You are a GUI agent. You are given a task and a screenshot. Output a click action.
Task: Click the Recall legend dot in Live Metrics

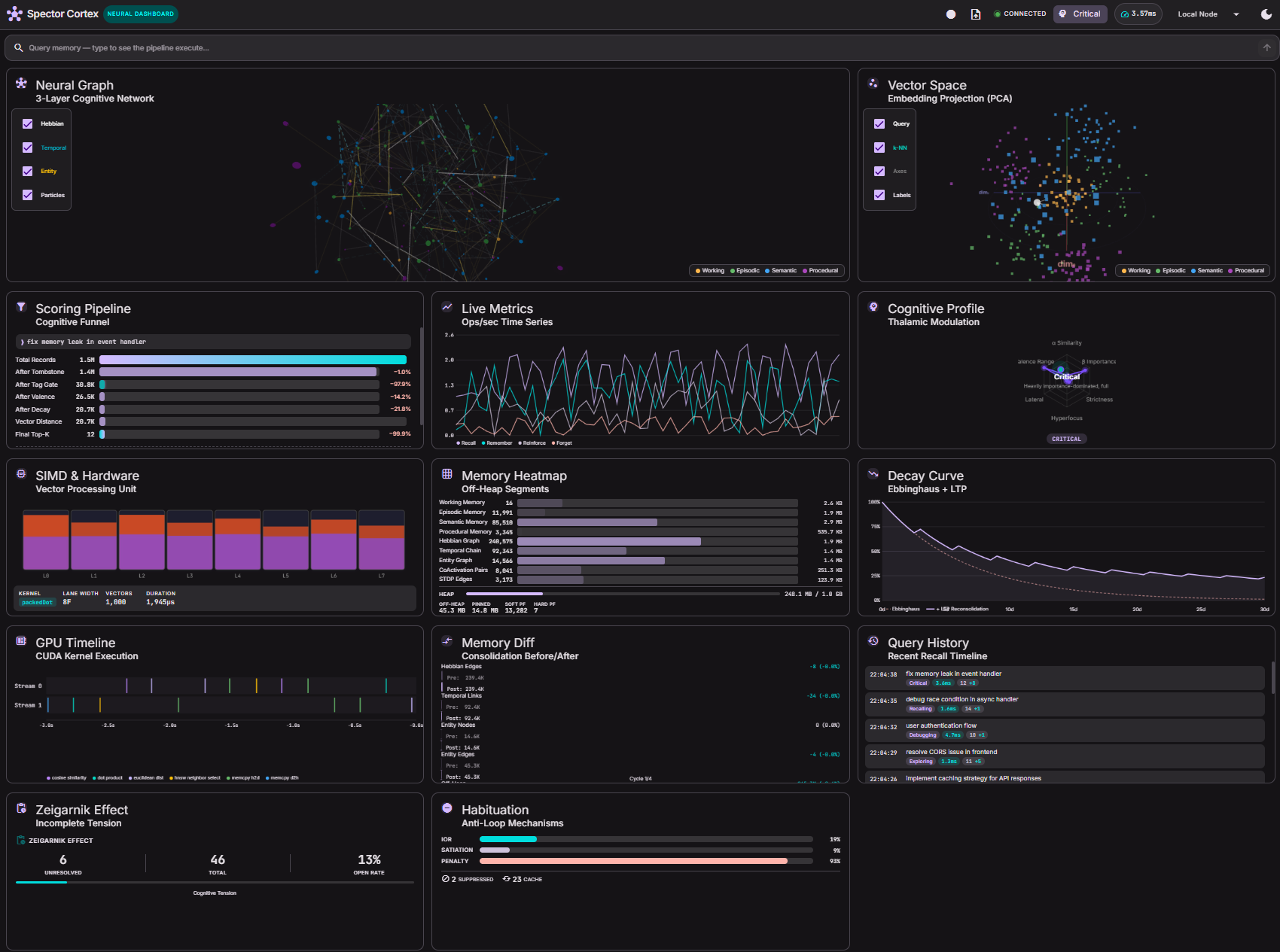(x=459, y=443)
